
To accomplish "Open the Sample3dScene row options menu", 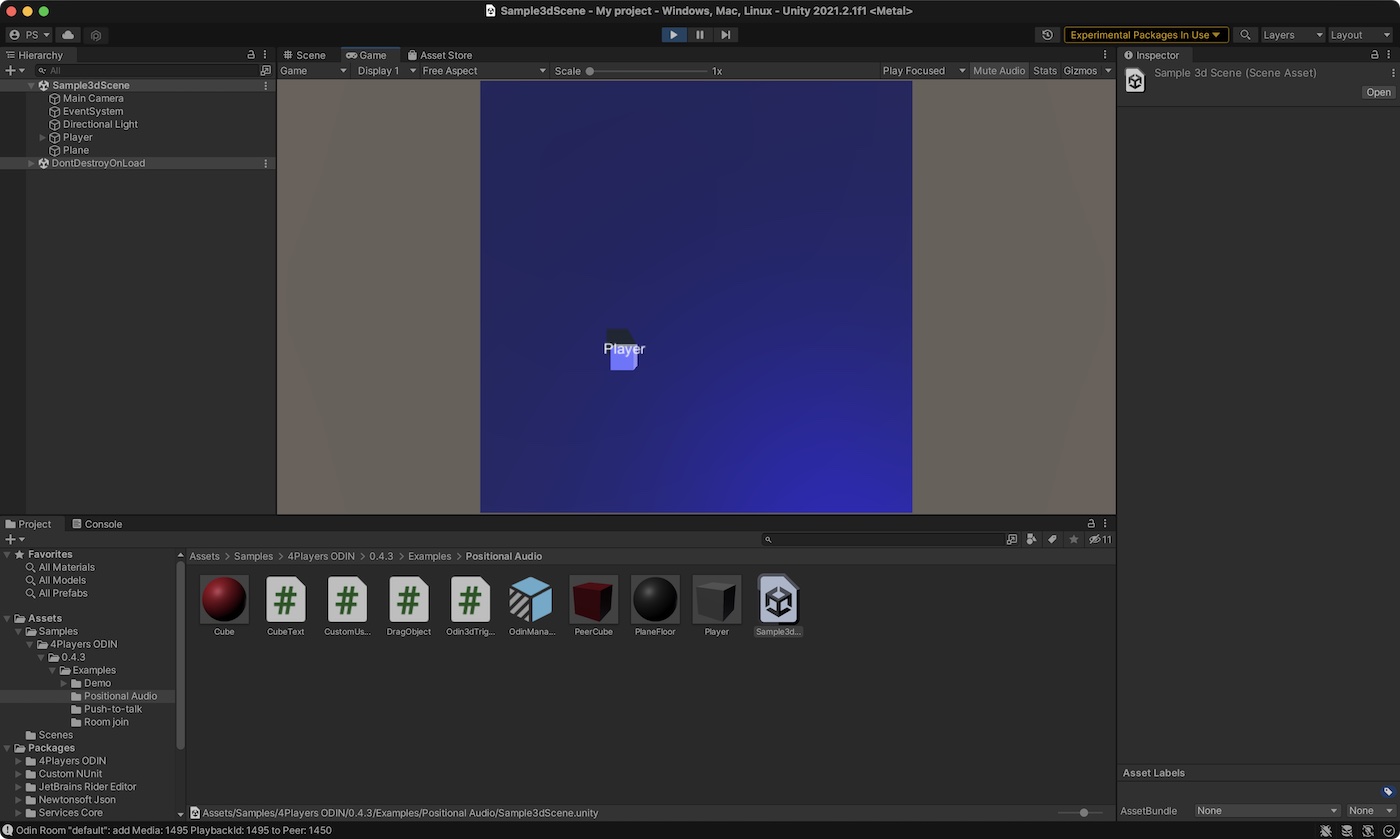I will 265,85.
